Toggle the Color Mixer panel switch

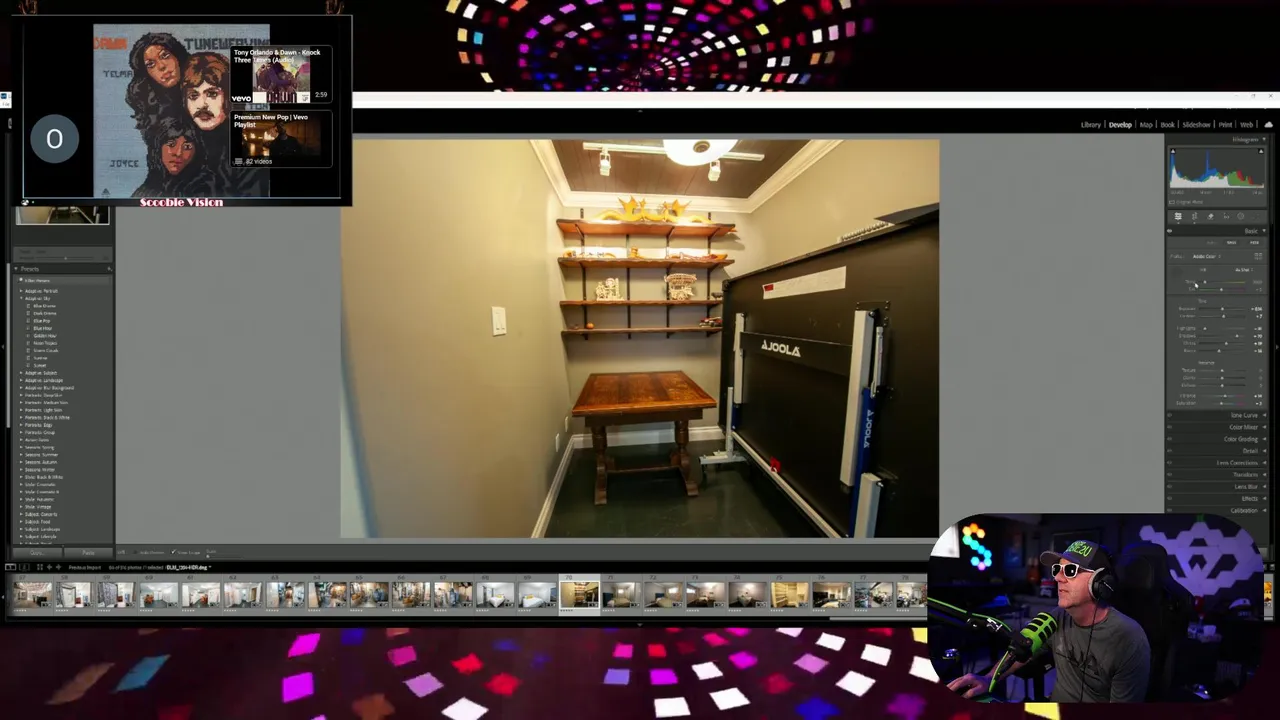tap(1169, 427)
